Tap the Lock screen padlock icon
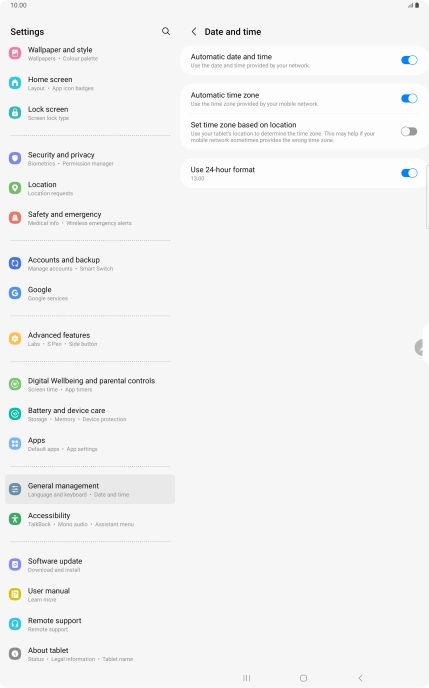The height and width of the screenshot is (688, 429). tap(15, 113)
